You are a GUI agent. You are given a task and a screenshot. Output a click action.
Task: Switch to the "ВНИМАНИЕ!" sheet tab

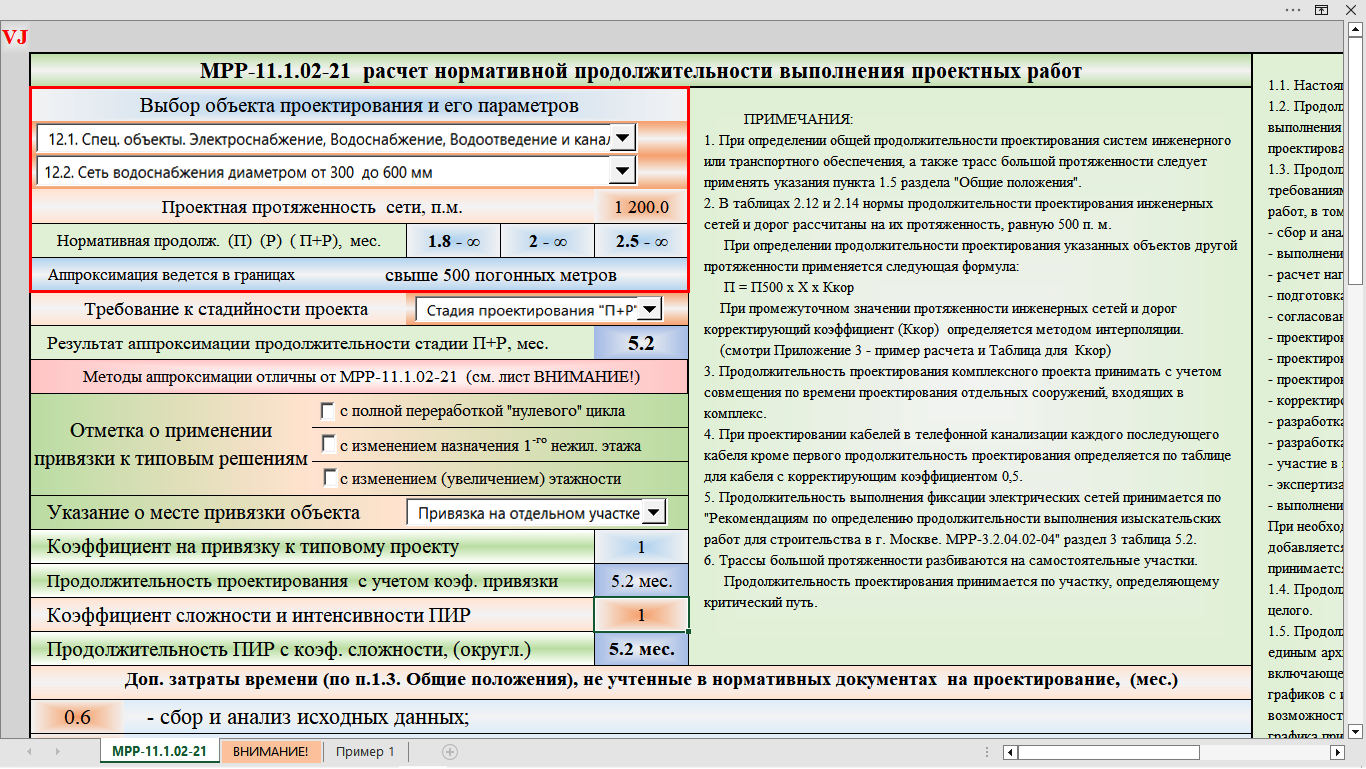point(271,751)
